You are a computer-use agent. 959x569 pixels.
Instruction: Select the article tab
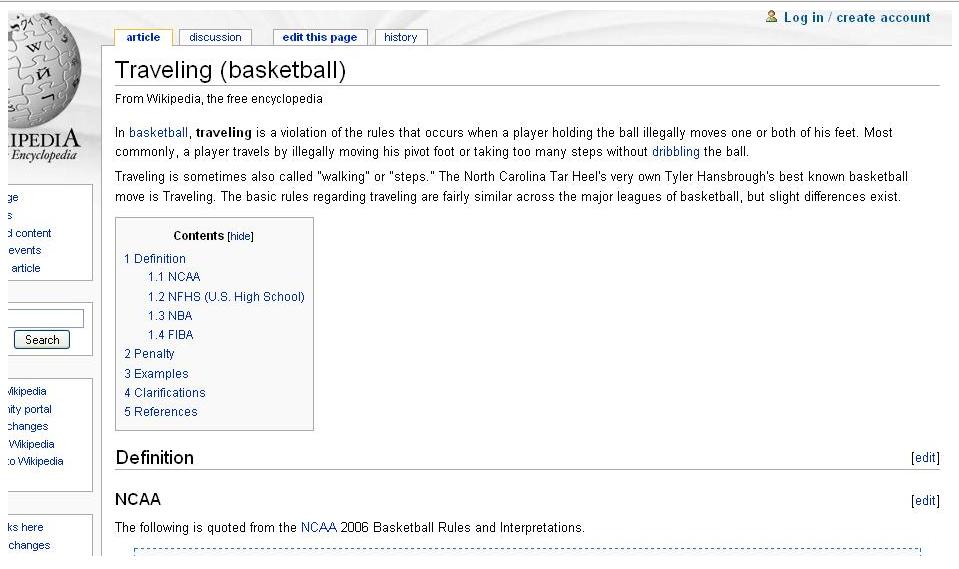[143, 37]
